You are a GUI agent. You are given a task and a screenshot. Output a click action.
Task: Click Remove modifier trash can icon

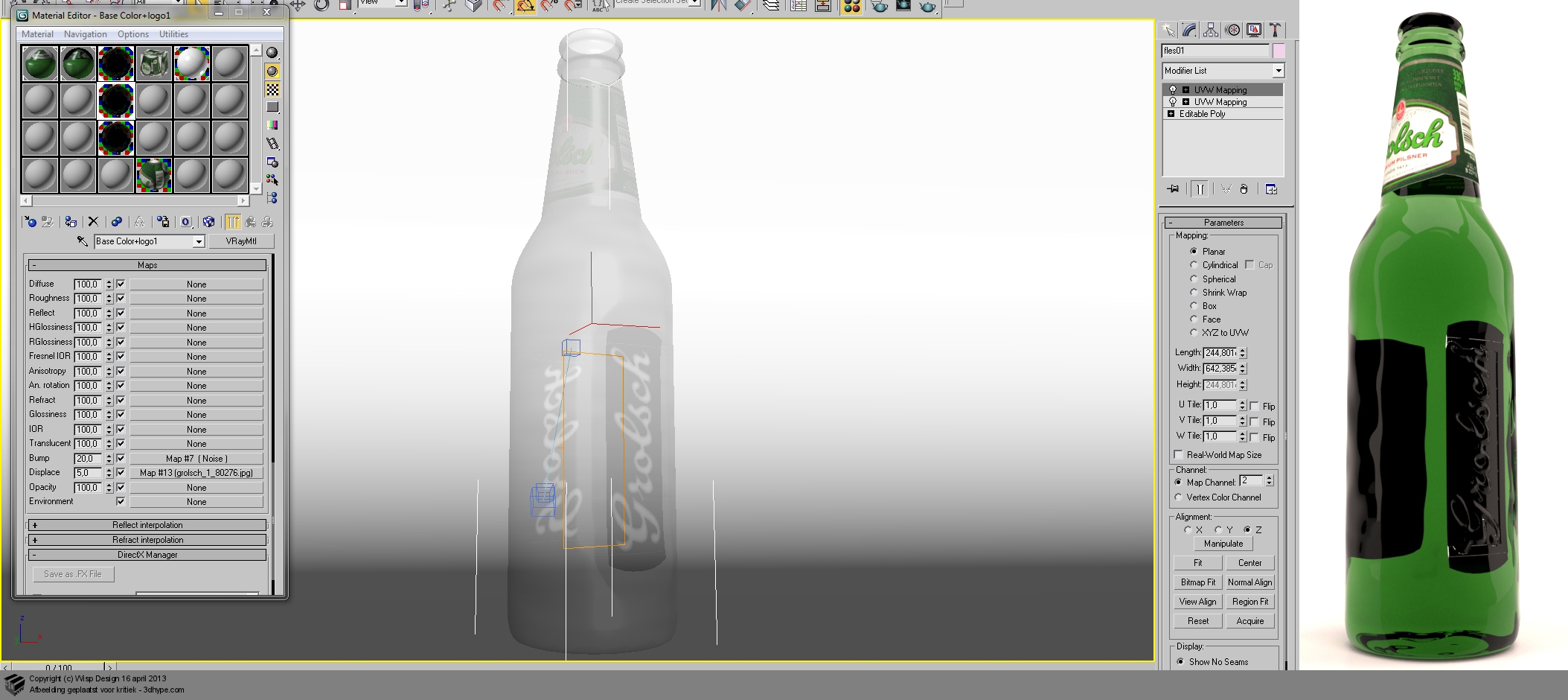[1244, 189]
